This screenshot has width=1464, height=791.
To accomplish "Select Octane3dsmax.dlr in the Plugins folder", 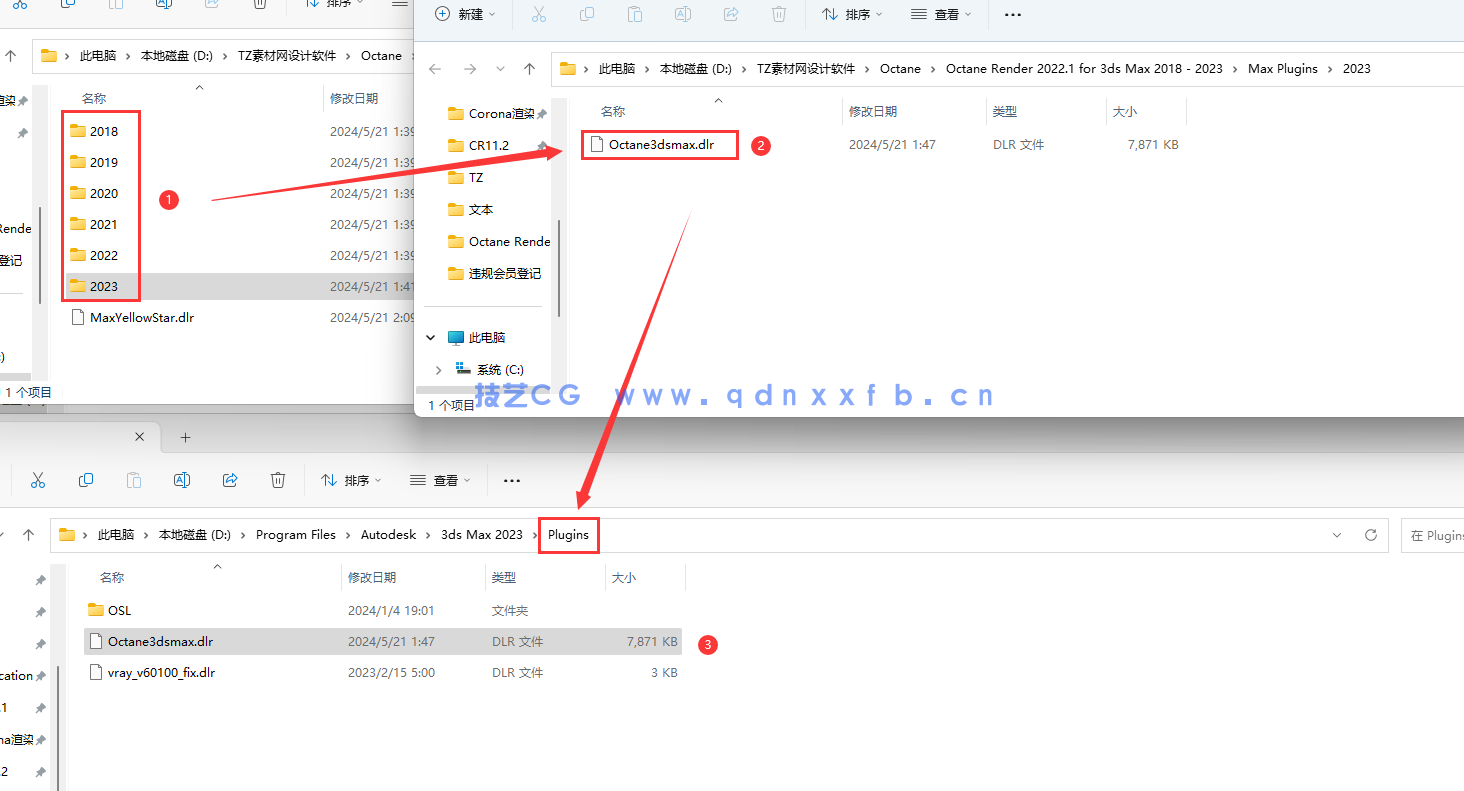I will [x=160, y=642].
